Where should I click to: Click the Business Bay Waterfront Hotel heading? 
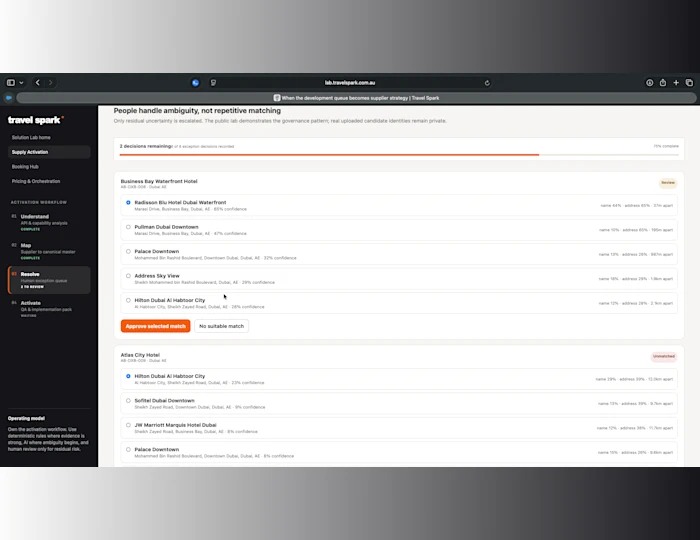[x=159, y=181]
